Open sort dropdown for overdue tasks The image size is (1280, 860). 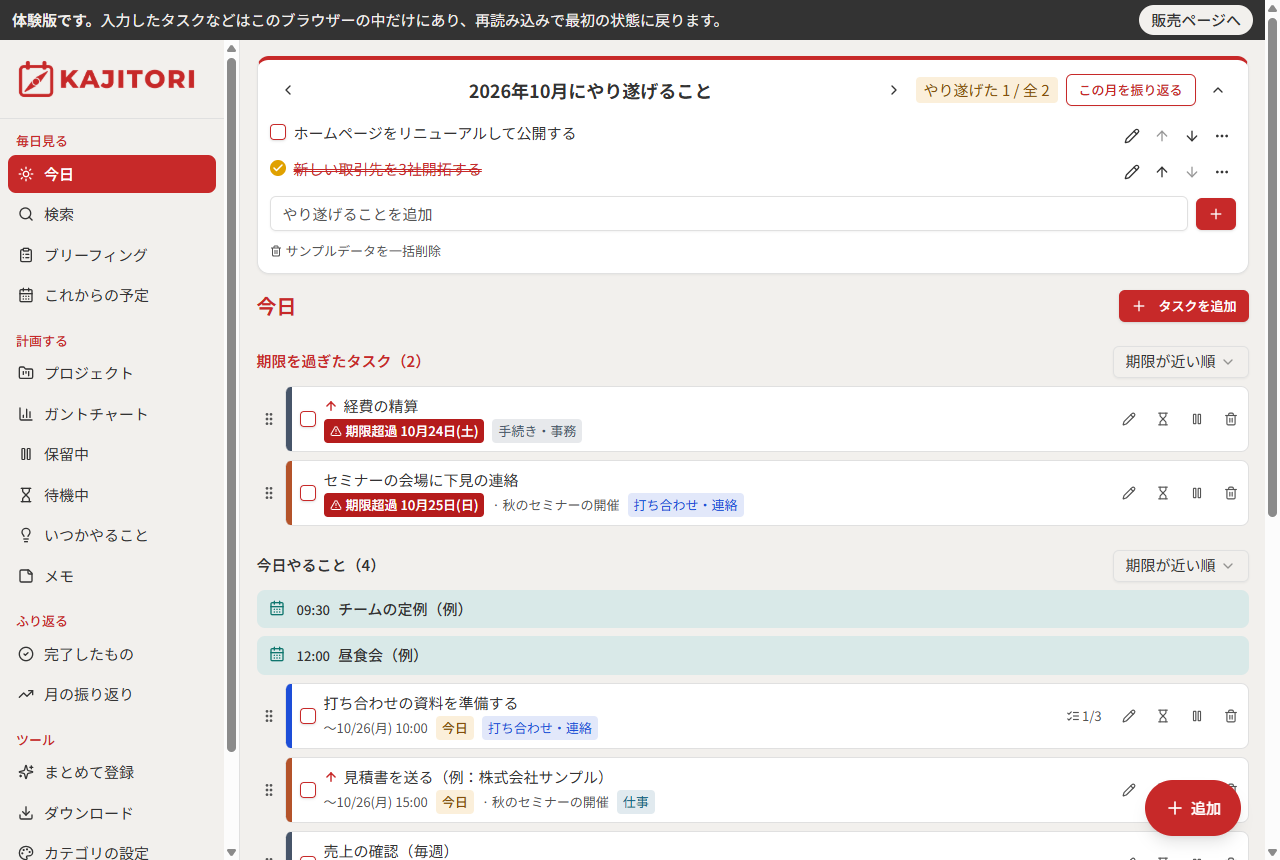[1181, 362]
